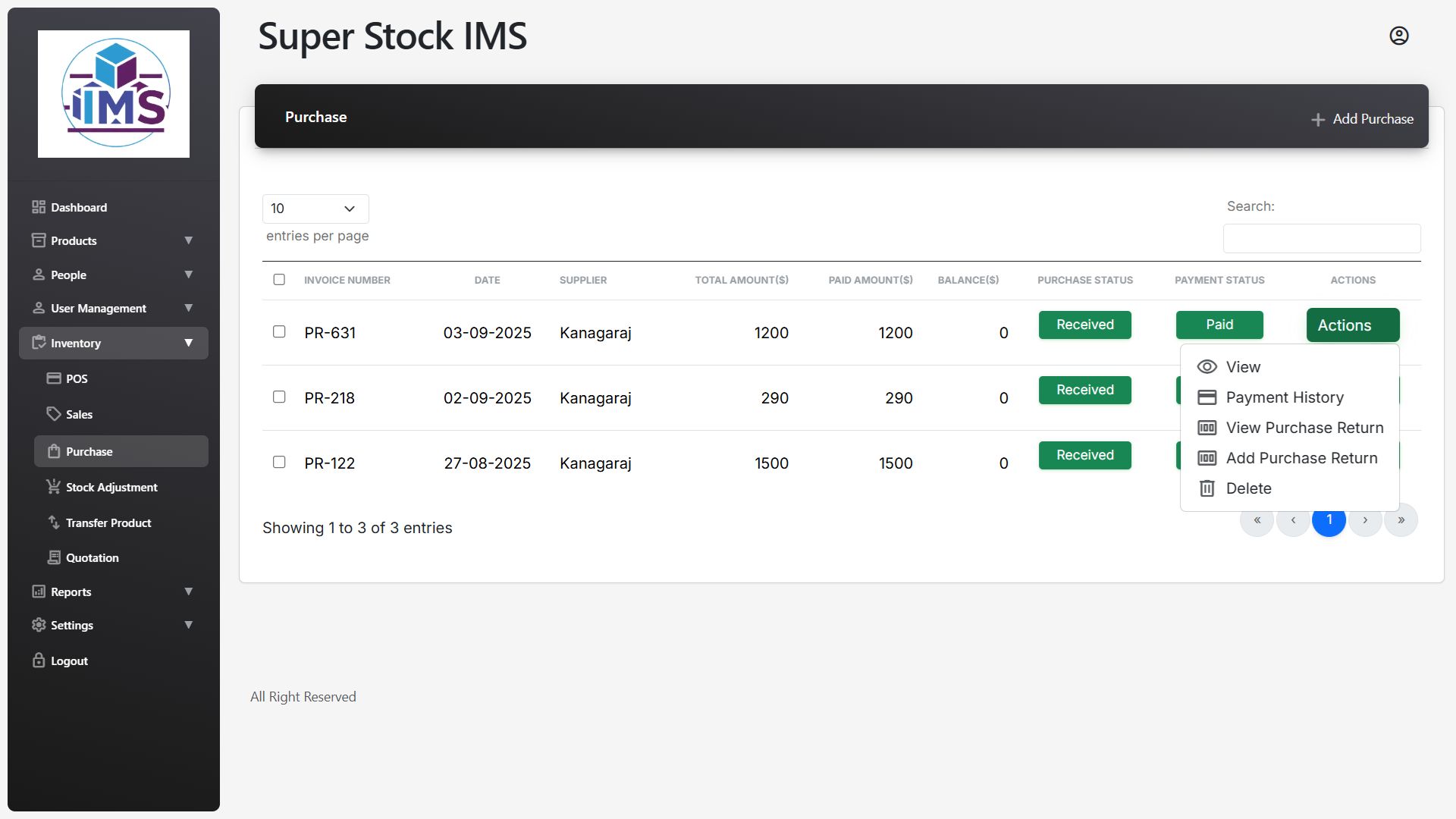Check the select-all checkbox in table header

click(279, 280)
